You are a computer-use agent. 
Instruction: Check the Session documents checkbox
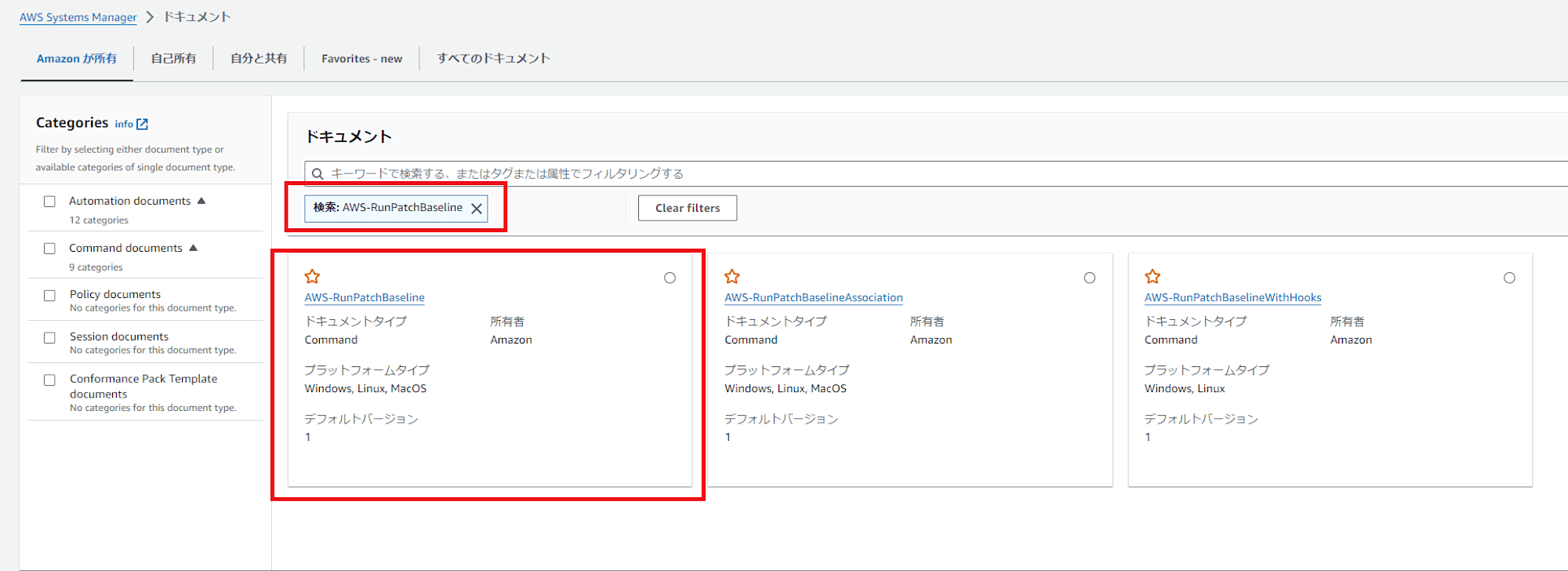[49, 338]
